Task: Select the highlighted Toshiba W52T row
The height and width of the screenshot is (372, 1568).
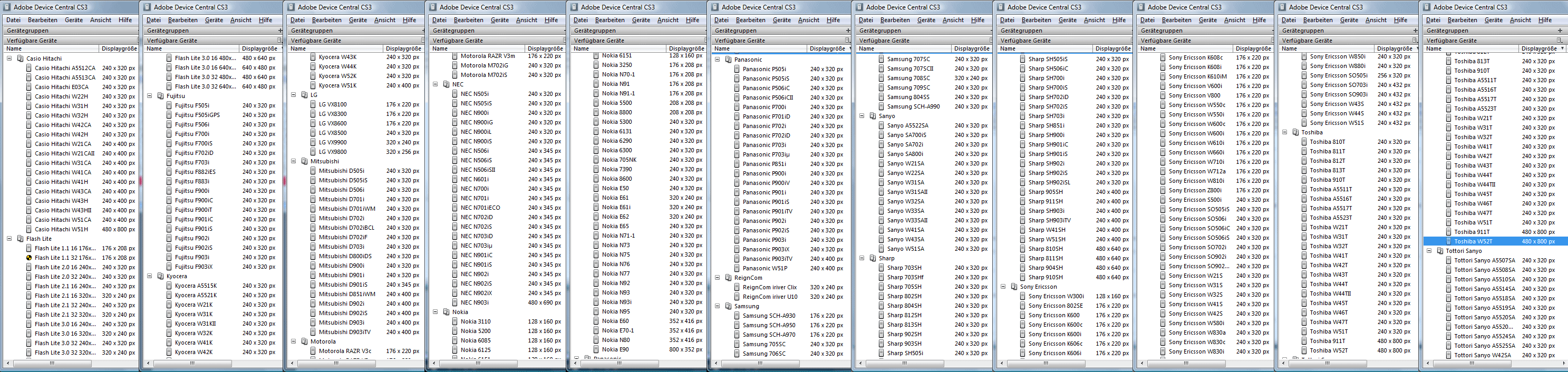Action: pos(1495,241)
